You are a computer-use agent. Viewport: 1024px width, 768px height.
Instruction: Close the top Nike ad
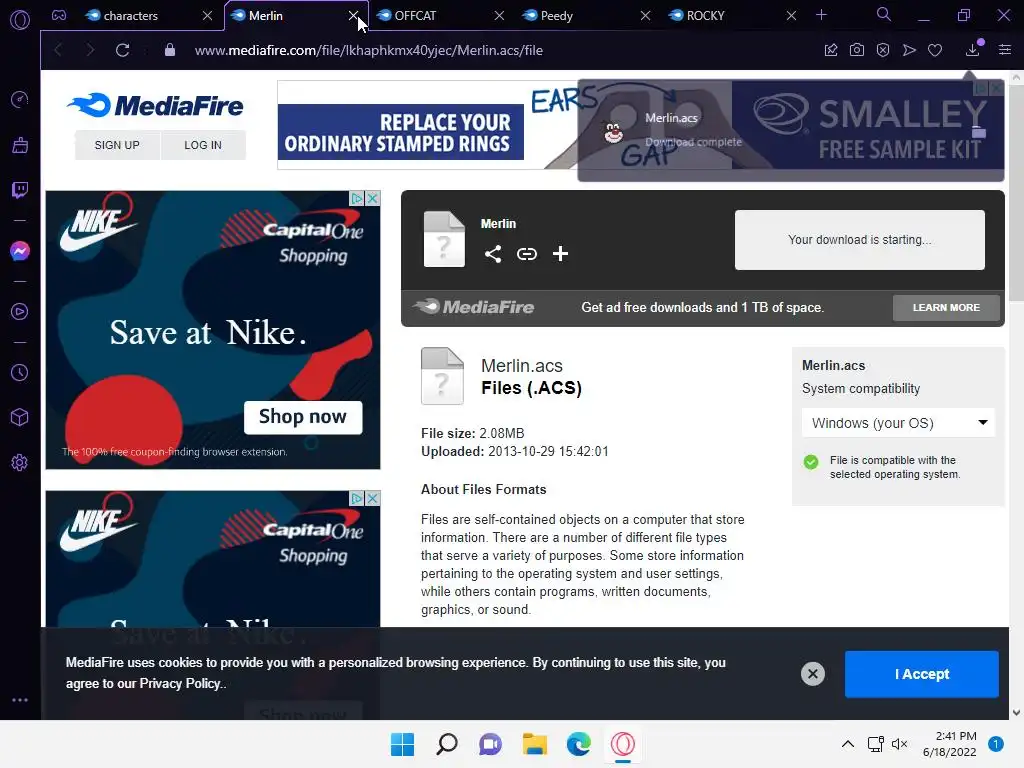[x=372, y=198]
